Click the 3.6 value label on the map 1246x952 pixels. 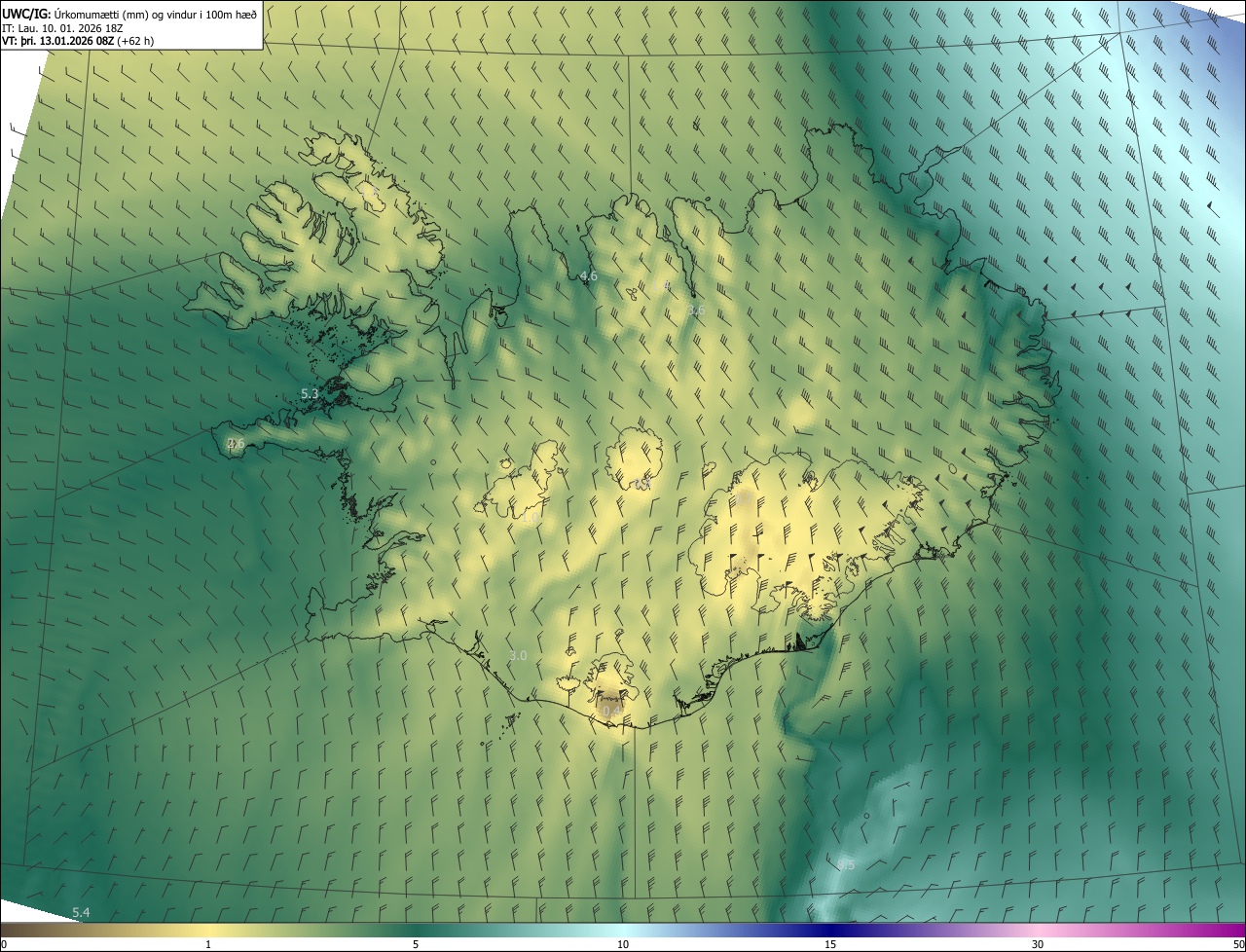tap(696, 311)
